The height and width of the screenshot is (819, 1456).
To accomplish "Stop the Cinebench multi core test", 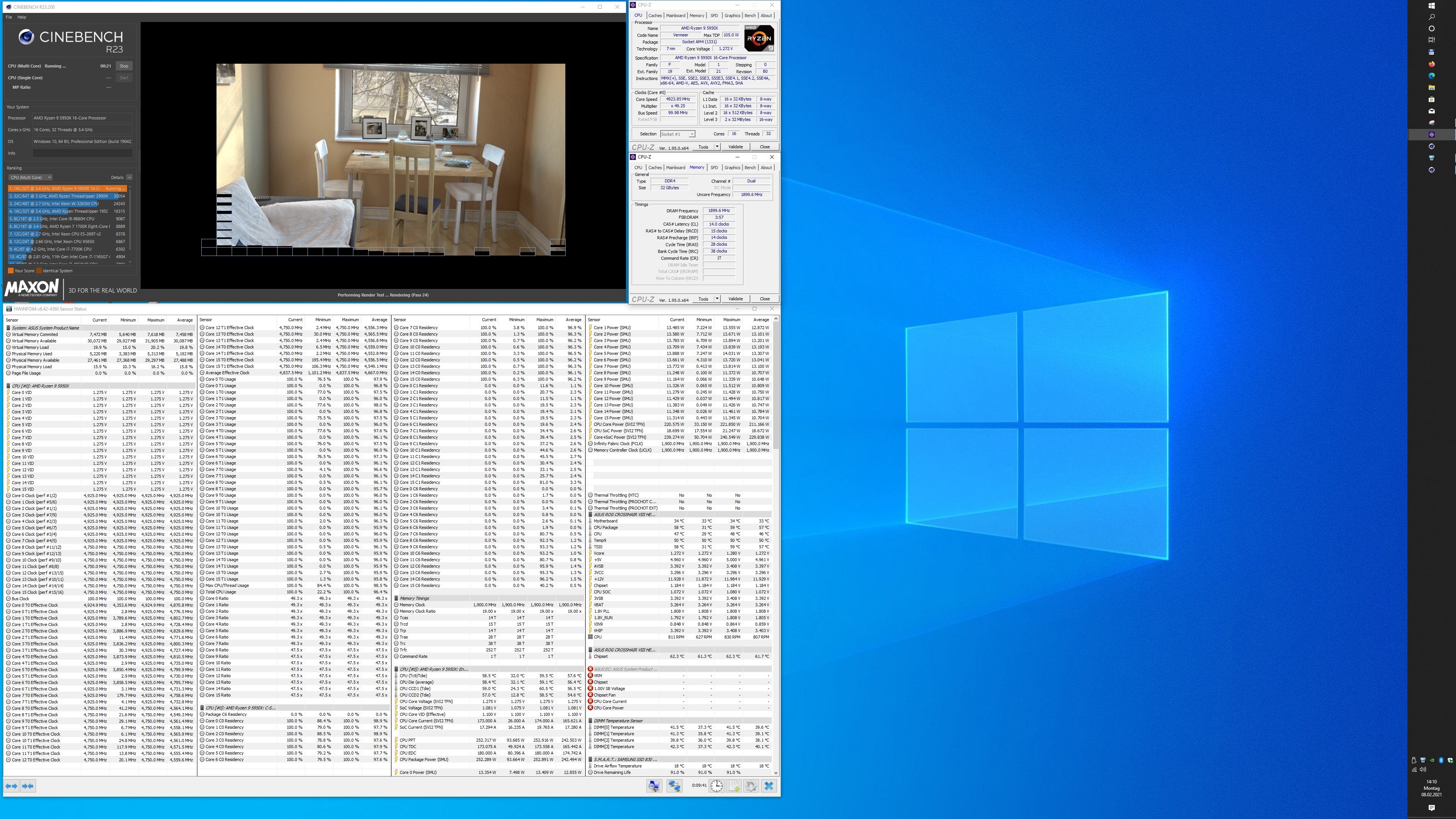I will coord(124,66).
